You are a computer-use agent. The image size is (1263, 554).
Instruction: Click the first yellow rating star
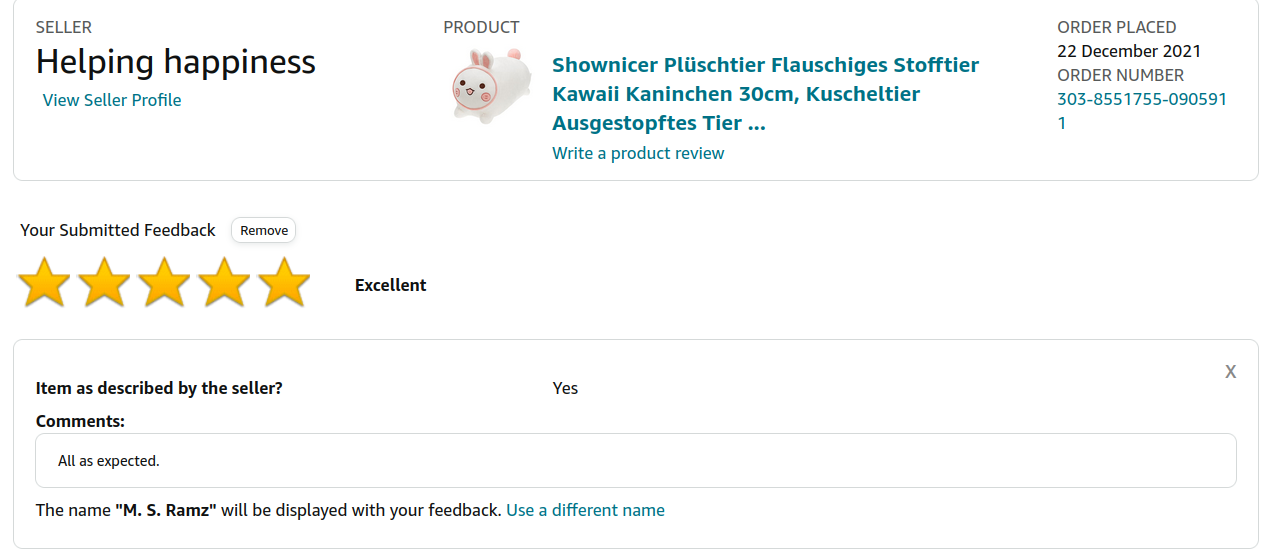(44, 283)
